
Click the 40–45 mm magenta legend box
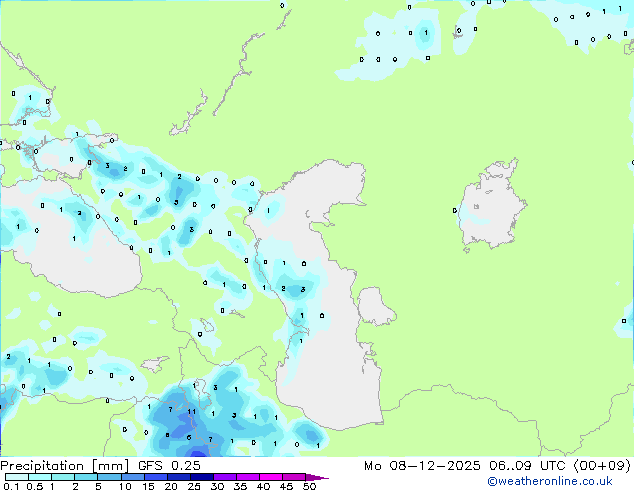coord(271,477)
